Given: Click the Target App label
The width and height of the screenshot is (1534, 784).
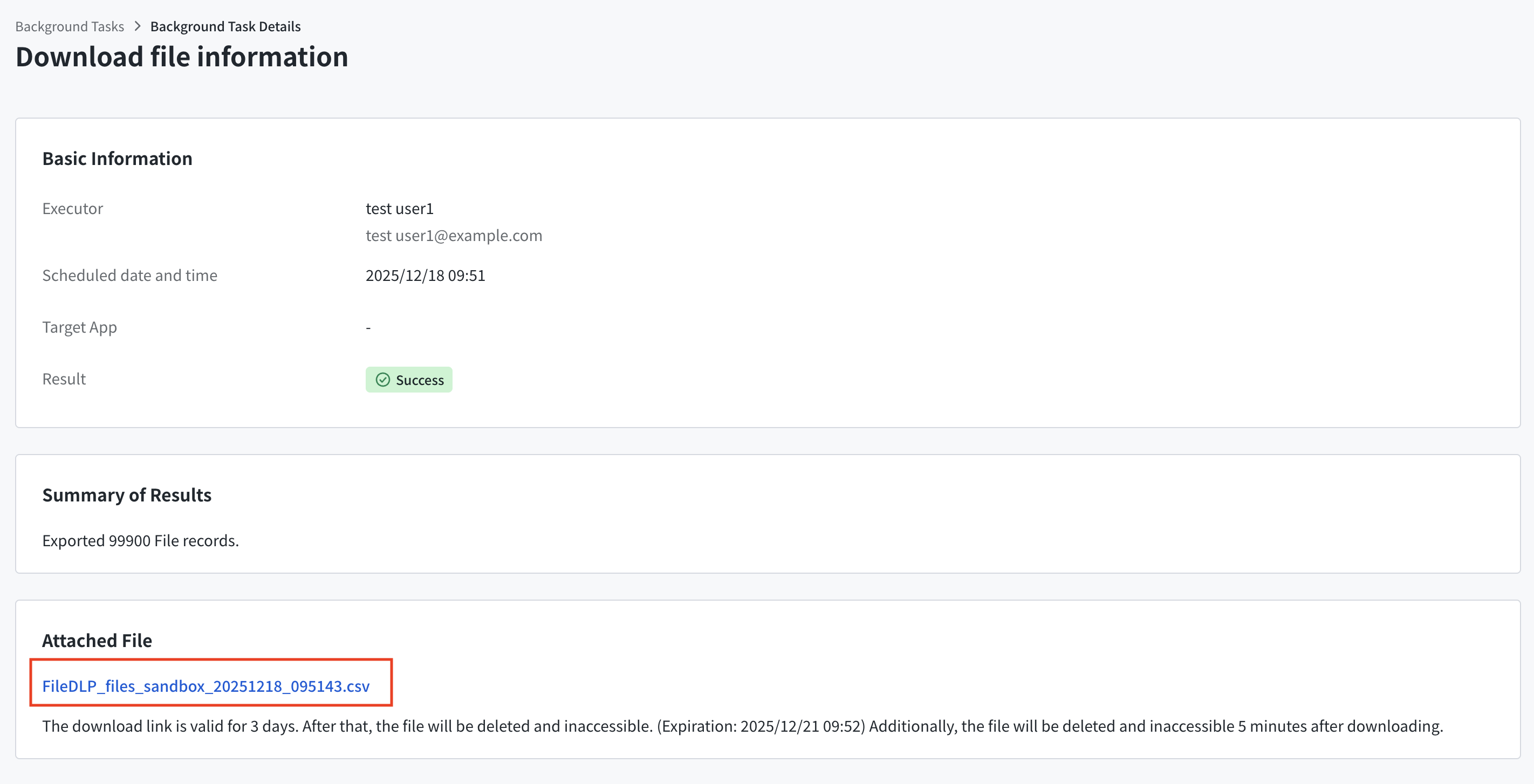Looking at the screenshot, I should point(79,327).
